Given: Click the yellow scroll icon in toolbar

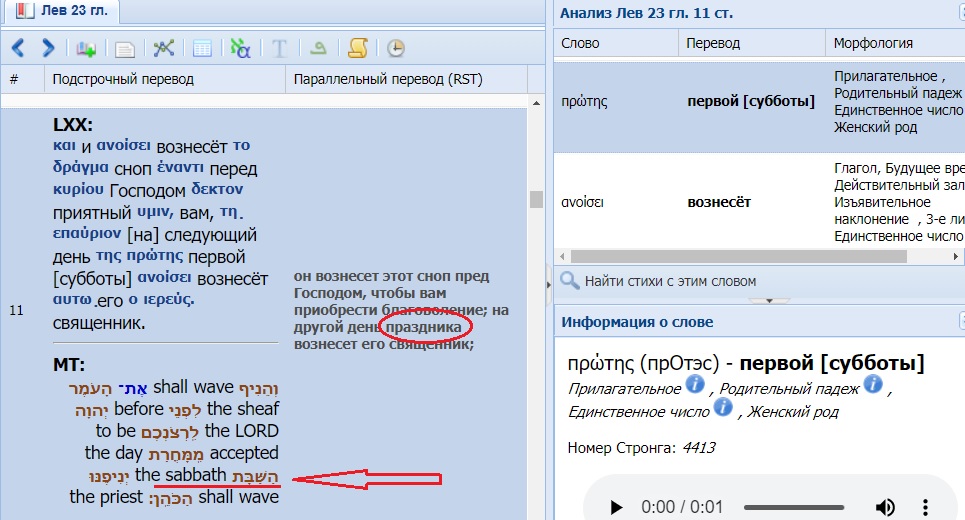Looking at the screenshot, I should tap(357, 47).
